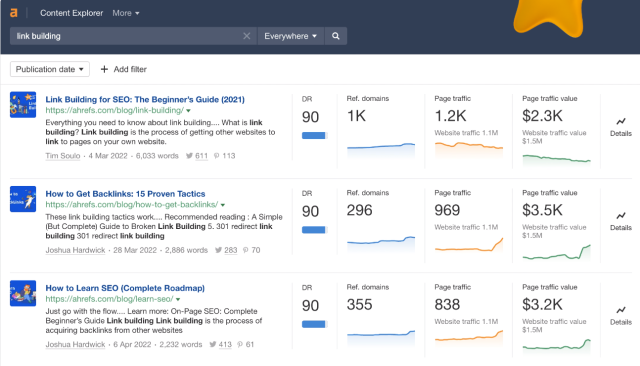
Task: Open the Everywhere search scope dropdown
Action: point(290,36)
